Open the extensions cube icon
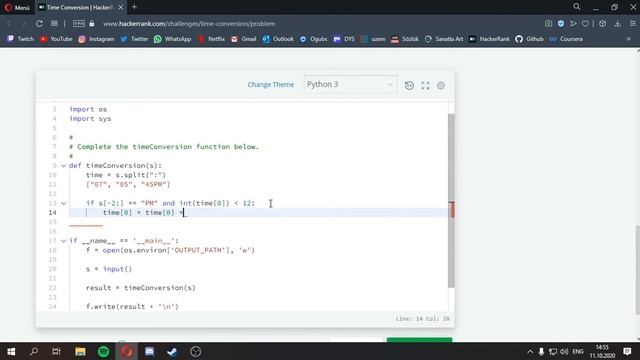This screenshot has width=640, height=360. tap(602, 24)
